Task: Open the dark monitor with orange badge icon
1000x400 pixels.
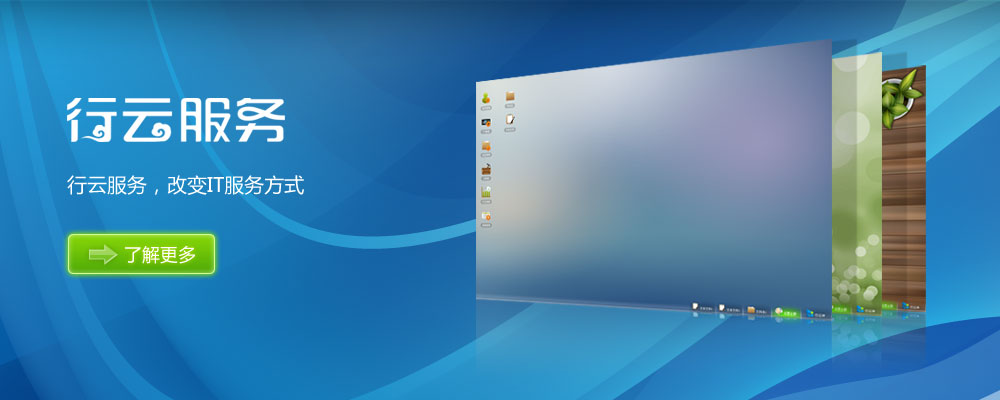Action: coord(485,122)
